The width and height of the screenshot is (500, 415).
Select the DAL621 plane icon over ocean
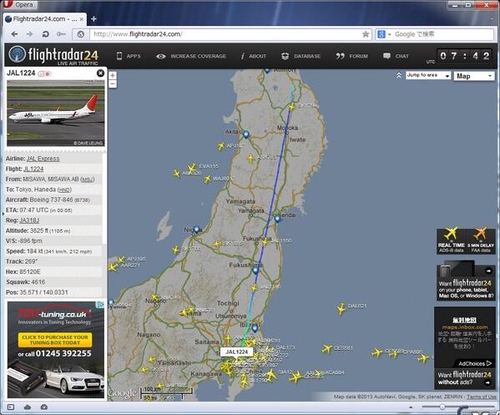tap(341, 309)
